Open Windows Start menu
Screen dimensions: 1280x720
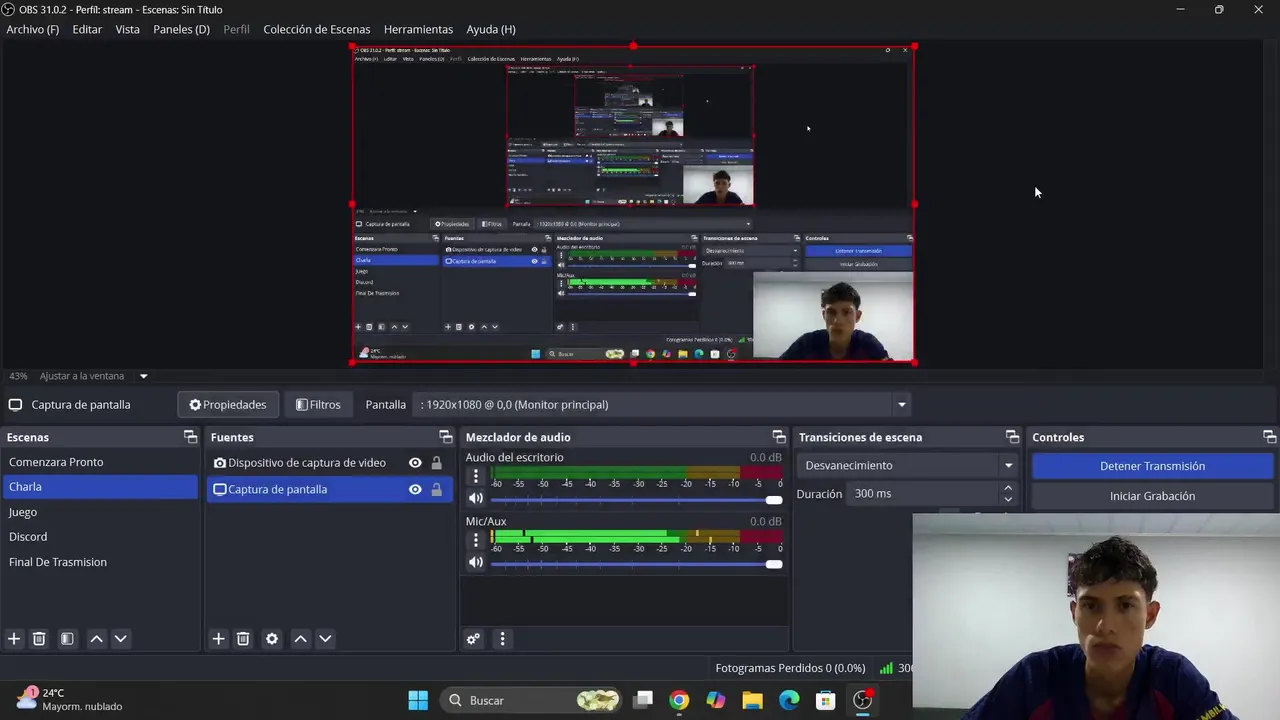[x=418, y=700]
